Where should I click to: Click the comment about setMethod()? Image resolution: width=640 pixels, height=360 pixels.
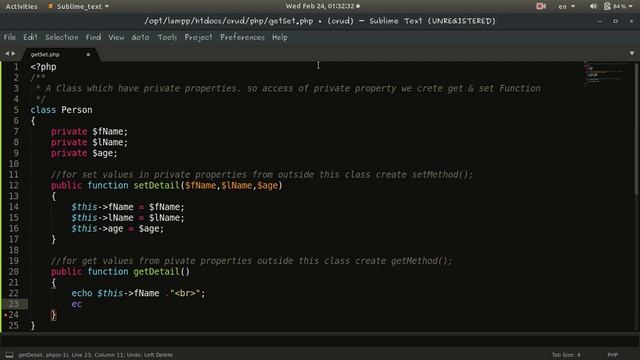click(x=262, y=175)
